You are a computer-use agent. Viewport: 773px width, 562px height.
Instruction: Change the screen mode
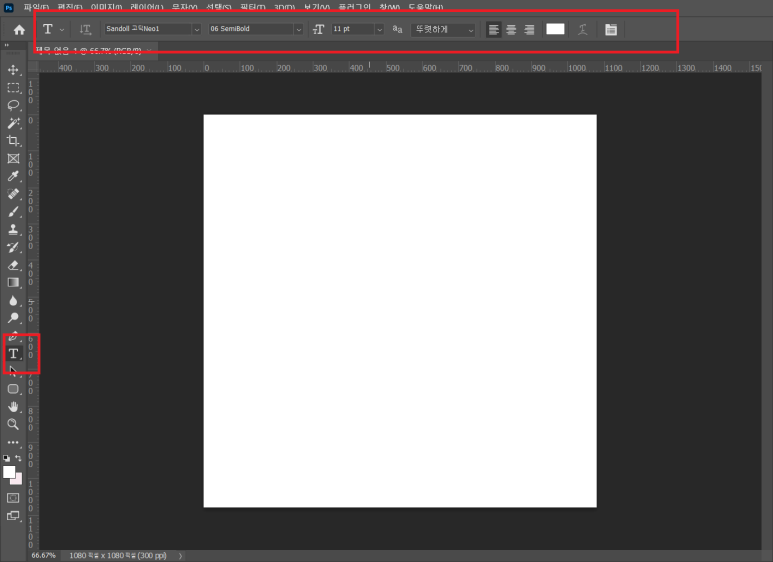[x=13, y=516]
